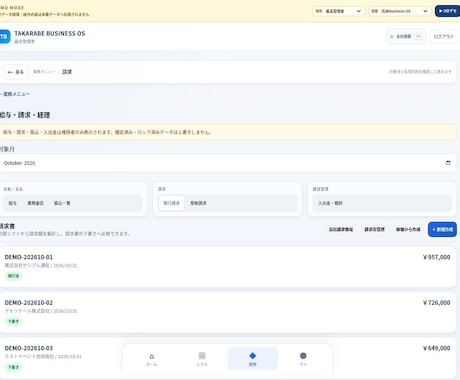Click the October 2026 month field
The height and width of the screenshot is (380, 460).
pos(228,163)
